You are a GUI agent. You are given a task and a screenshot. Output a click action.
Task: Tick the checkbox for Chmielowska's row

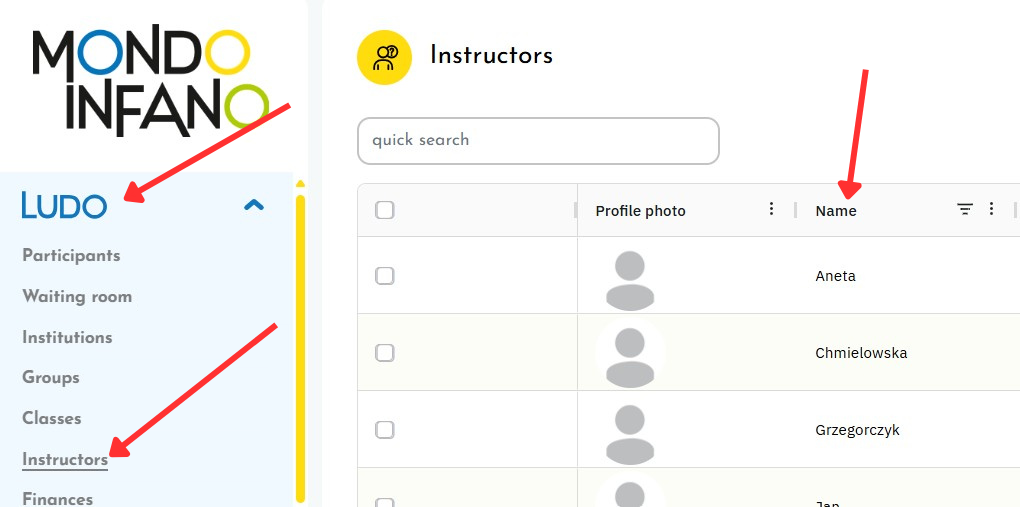(x=385, y=353)
